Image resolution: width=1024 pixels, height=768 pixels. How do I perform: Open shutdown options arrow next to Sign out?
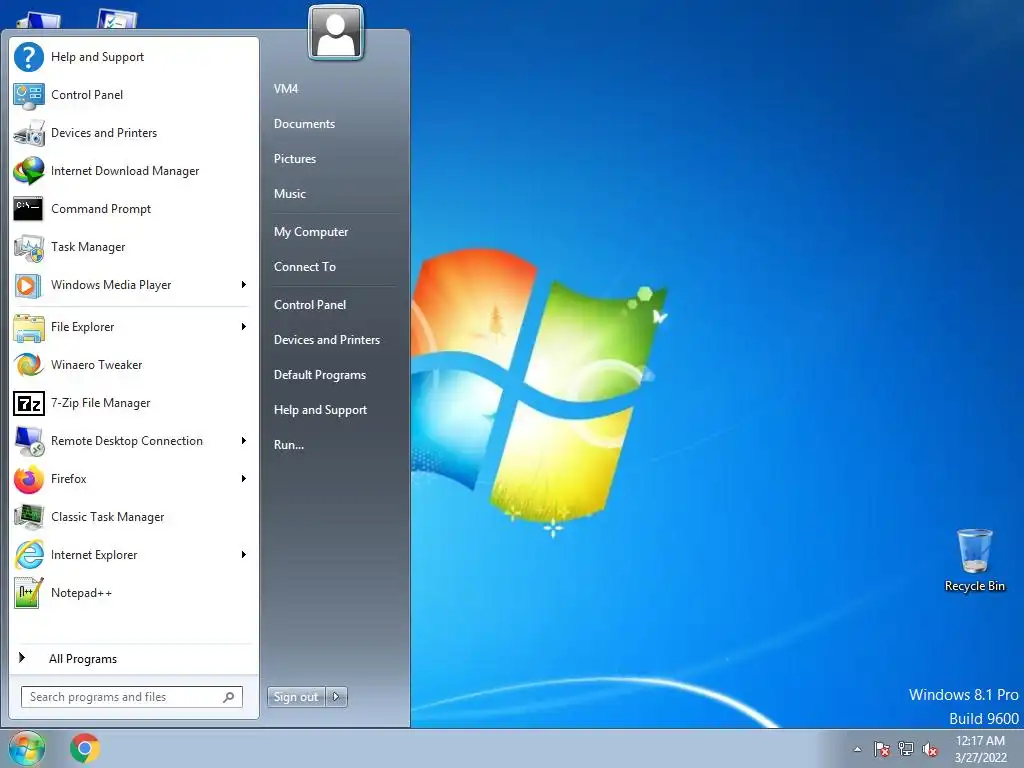(336, 697)
